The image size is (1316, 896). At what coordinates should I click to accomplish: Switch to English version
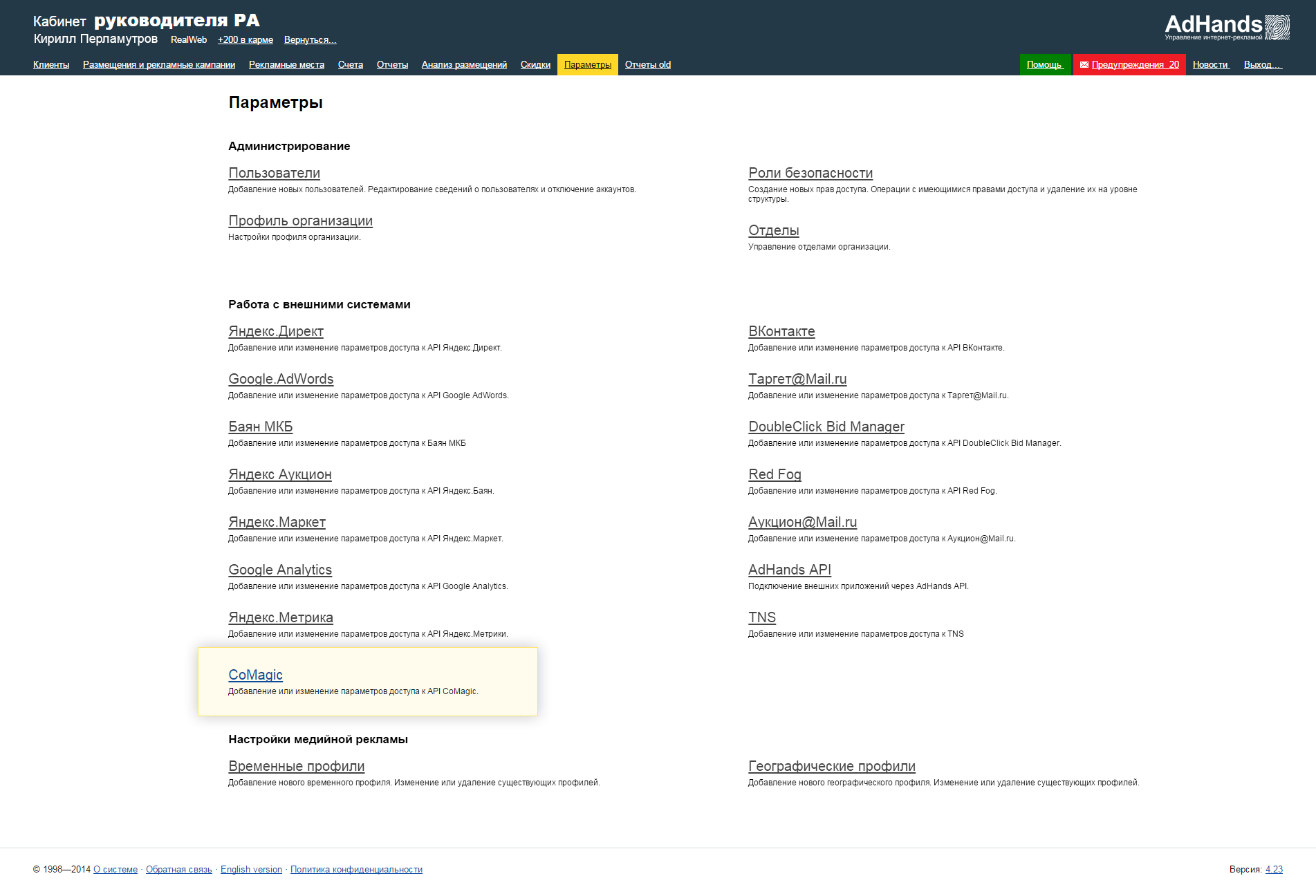coord(251,870)
